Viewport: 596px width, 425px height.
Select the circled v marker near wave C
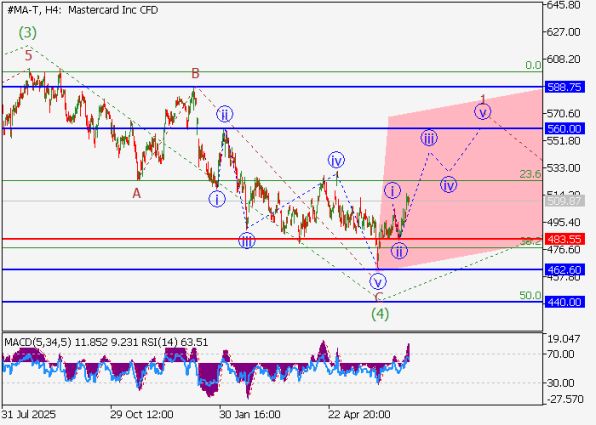point(377,282)
